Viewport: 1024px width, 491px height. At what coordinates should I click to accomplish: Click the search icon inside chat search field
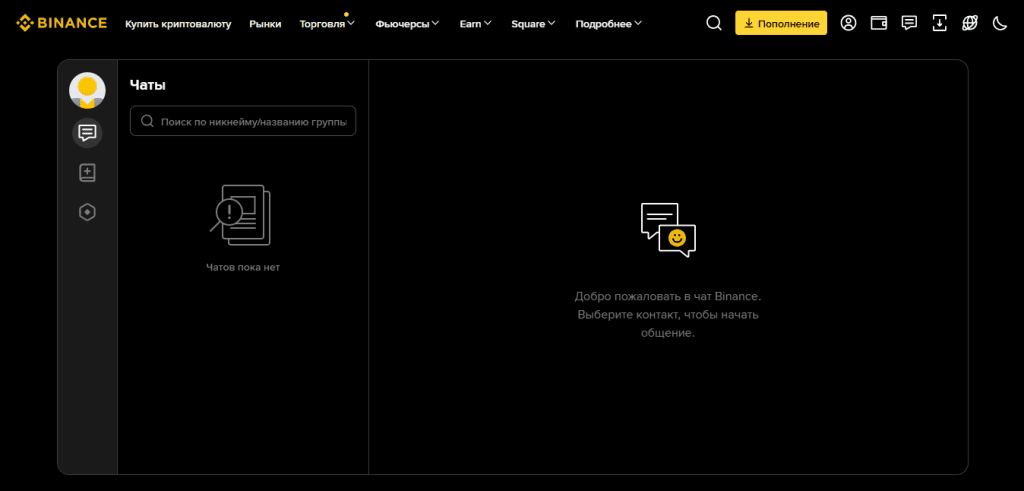tap(148, 121)
